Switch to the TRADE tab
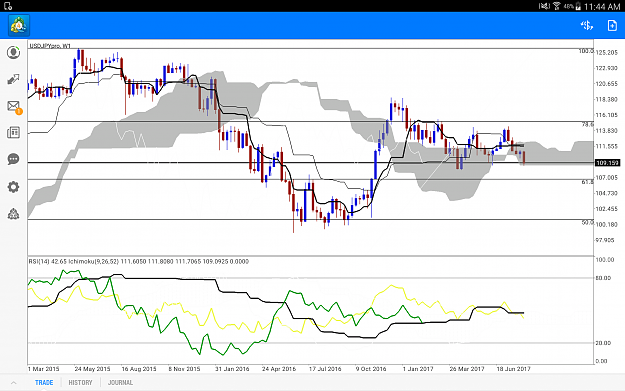Image resolution: width=625 pixels, height=391 pixels. (x=44, y=383)
